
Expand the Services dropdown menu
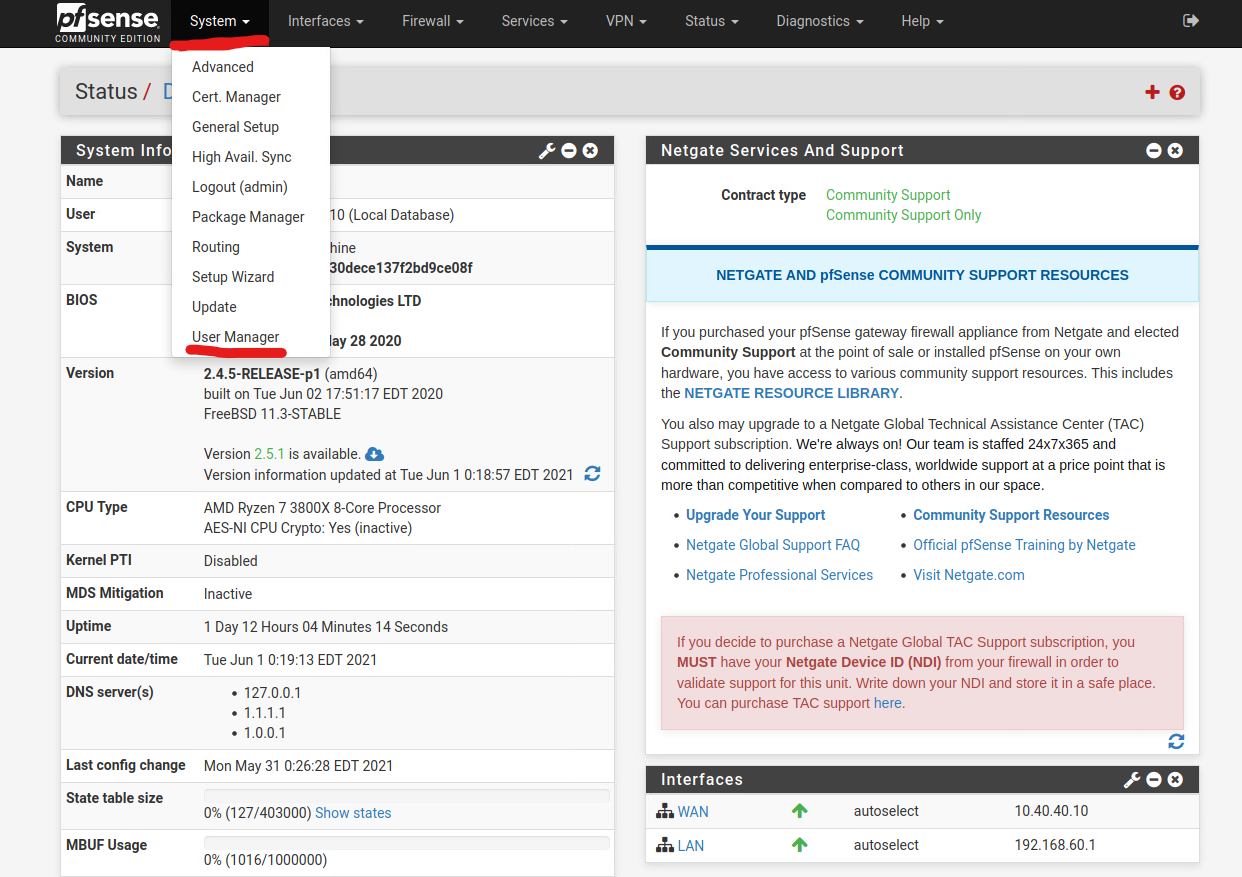click(535, 21)
